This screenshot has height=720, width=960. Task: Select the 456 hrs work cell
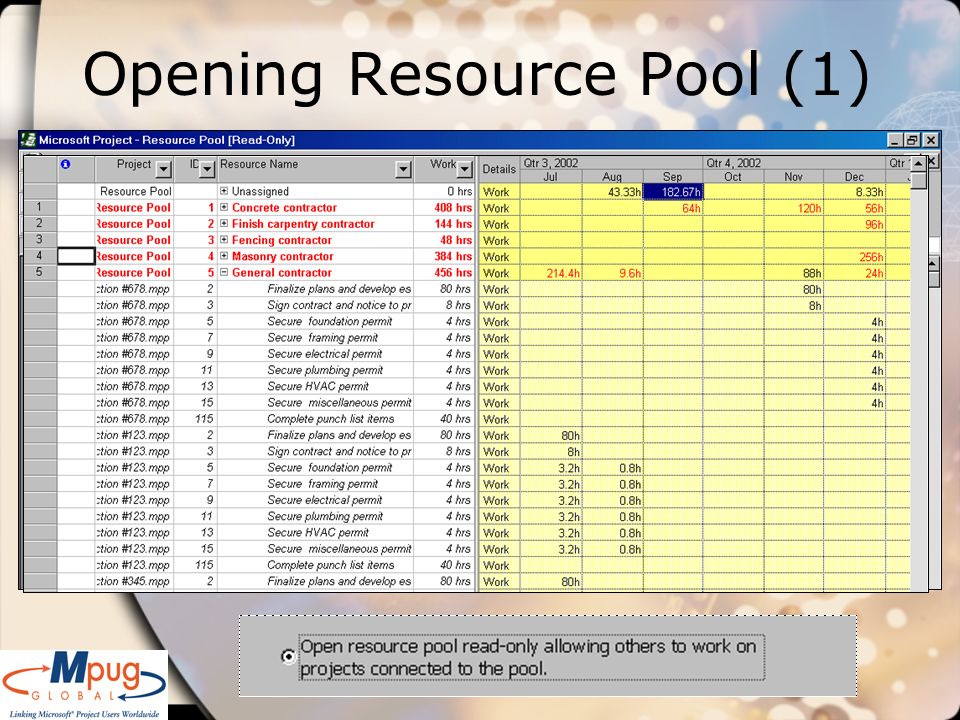[445, 272]
